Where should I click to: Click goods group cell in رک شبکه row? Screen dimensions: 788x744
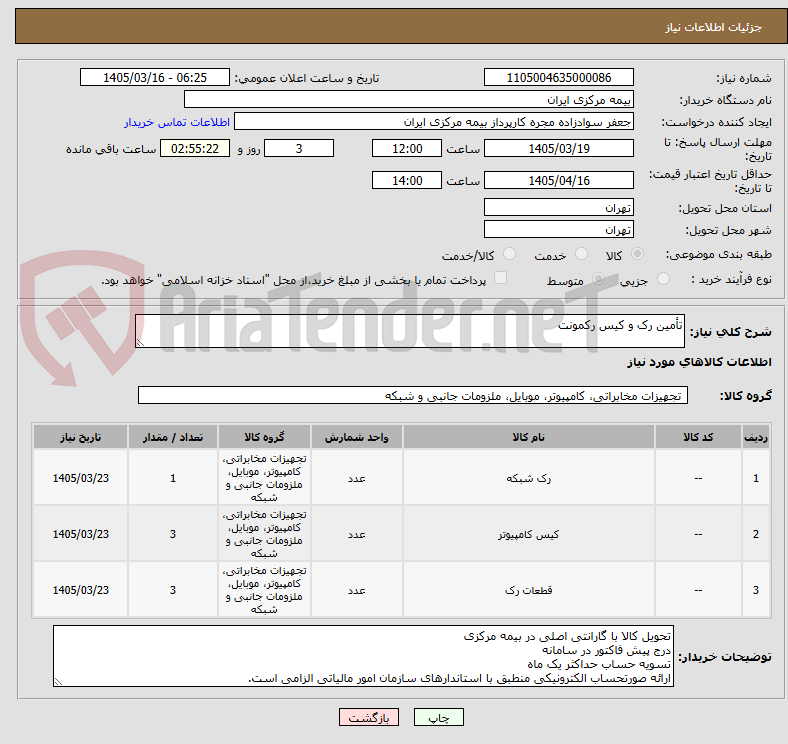point(264,478)
